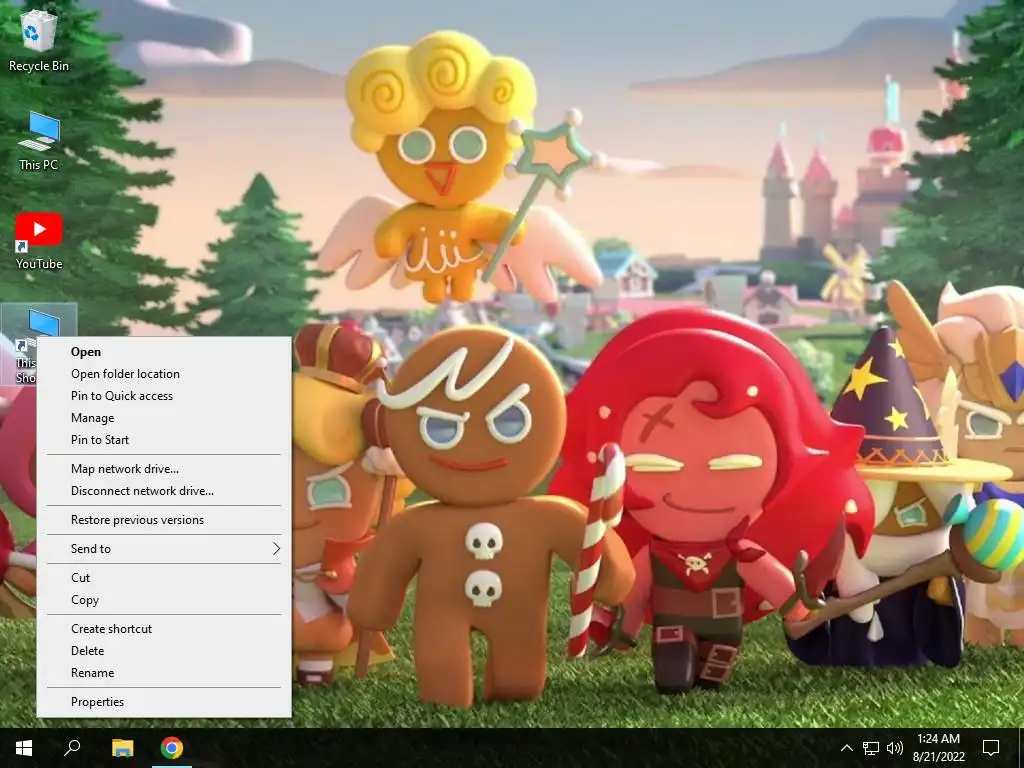Open the volume speaker tray icon
This screenshot has height=768, width=1024.
(895, 748)
